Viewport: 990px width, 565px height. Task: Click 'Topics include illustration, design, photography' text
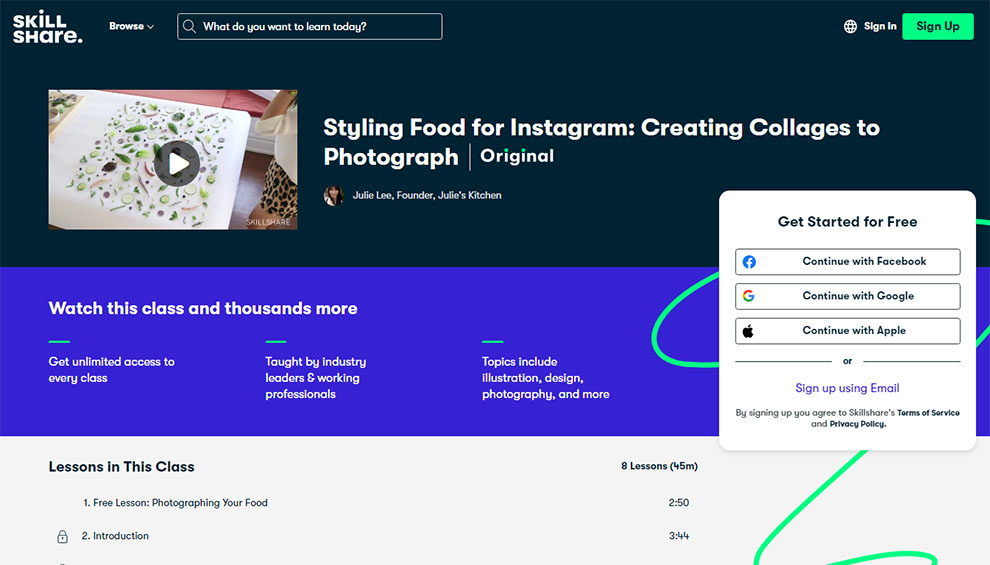coord(546,378)
